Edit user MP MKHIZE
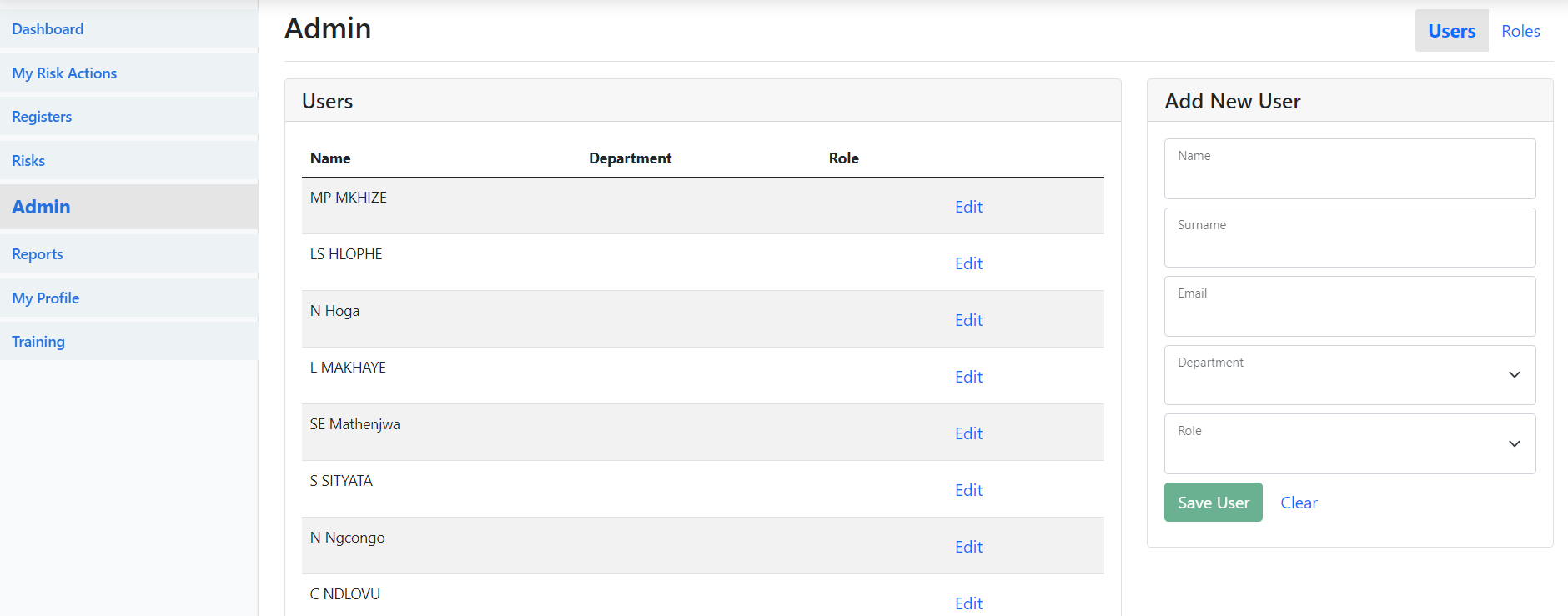The image size is (1568, 616). click(x=968, y=207)
